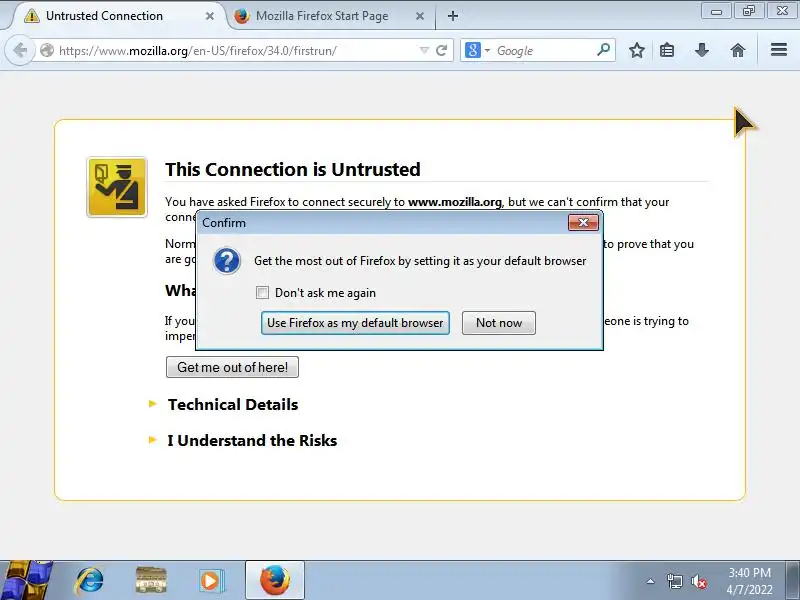Click Get me out of here! button
800x600 pixels.
point(232,367)
